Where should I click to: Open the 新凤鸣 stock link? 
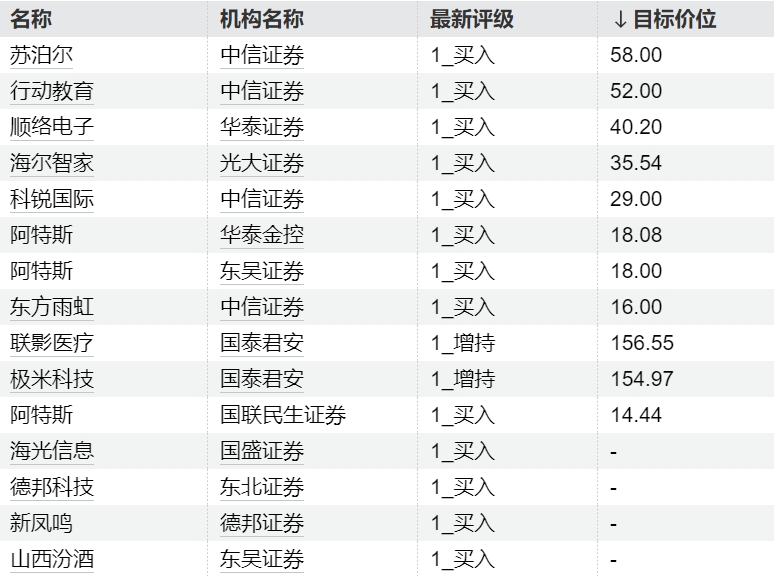click(41, 523)
